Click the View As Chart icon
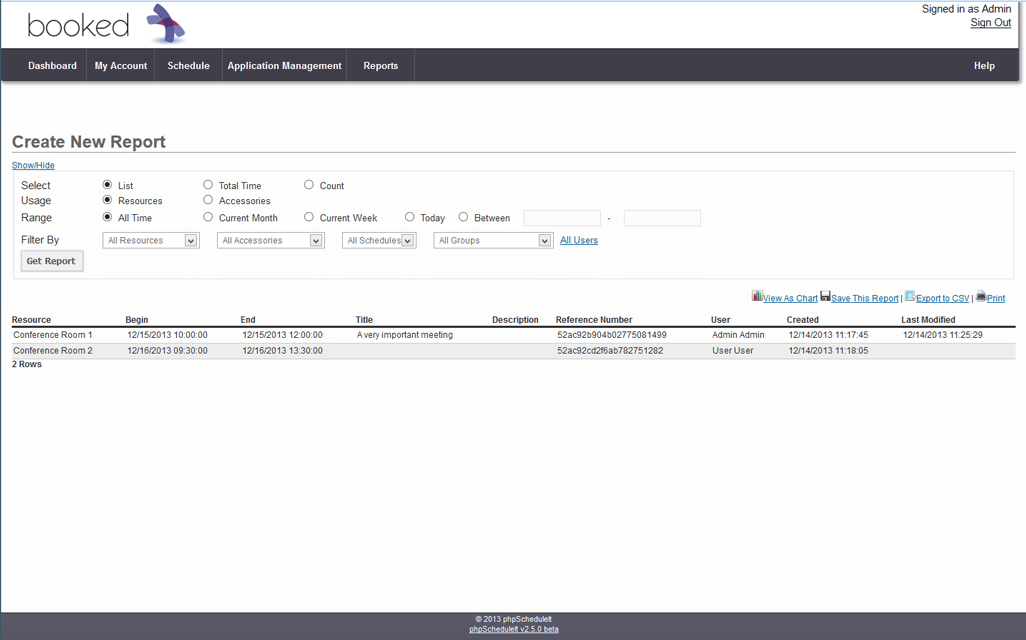Screen dimensions: 1026x640 tap(757, 297)
